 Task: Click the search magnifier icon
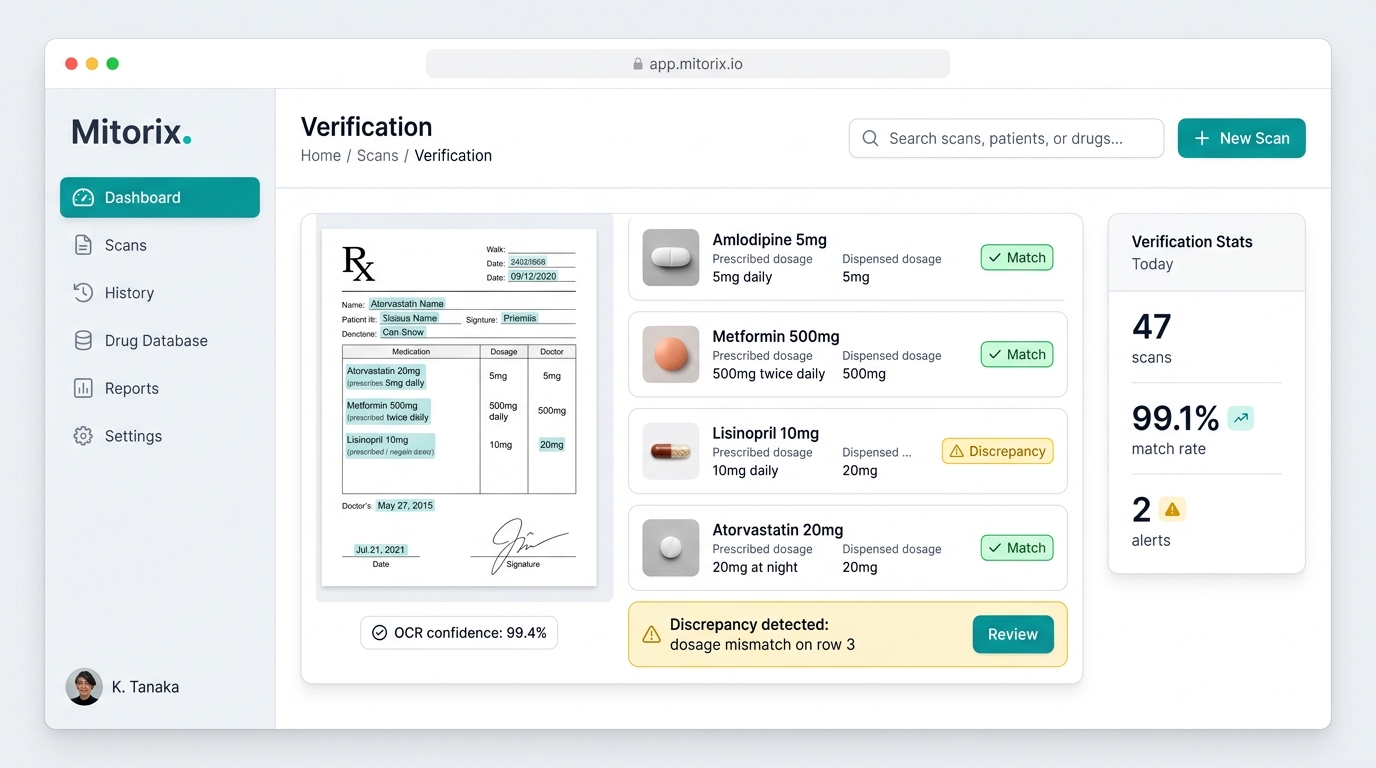(870, 139)
